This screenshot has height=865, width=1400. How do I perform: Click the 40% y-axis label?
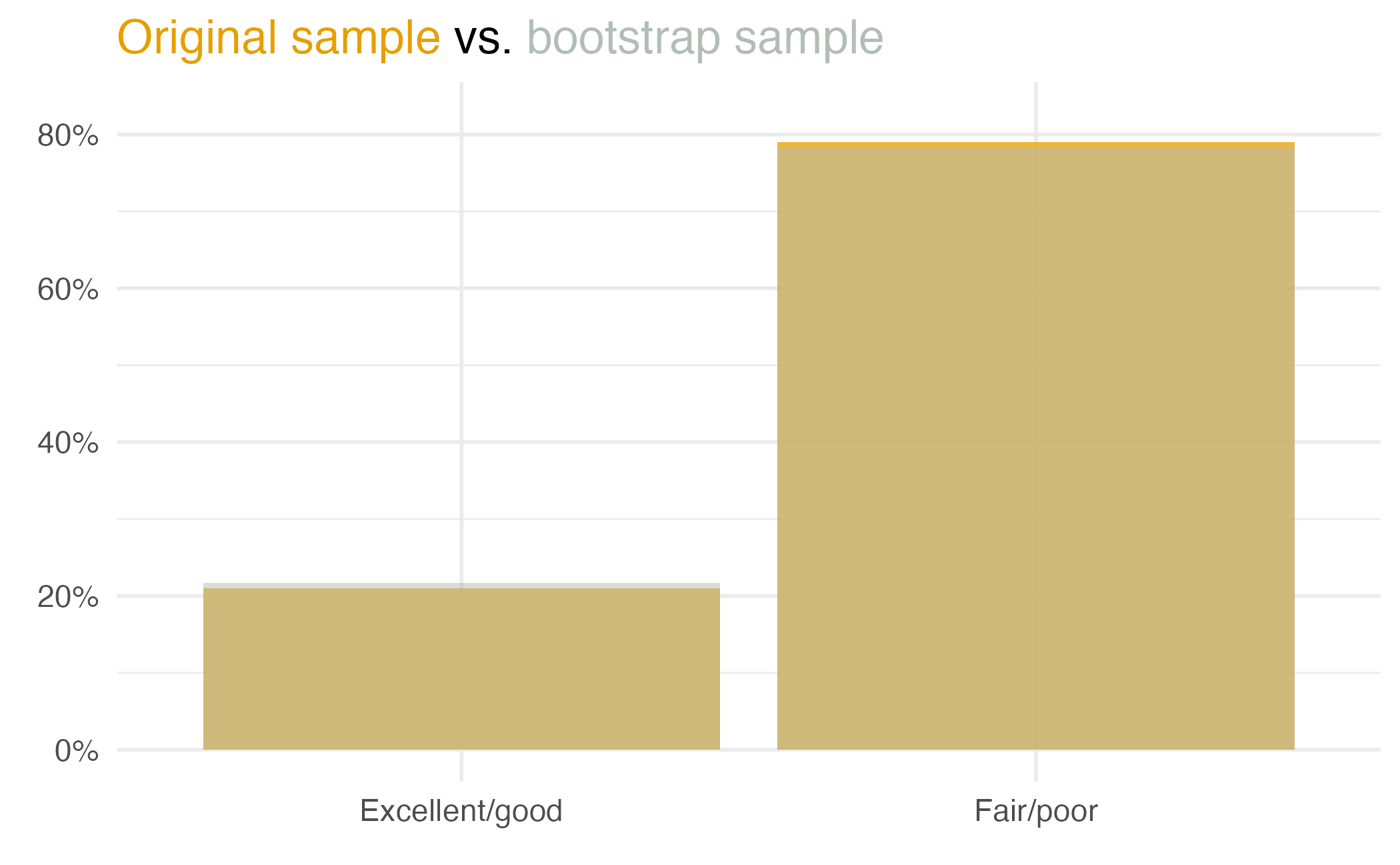tap(68, 443)
